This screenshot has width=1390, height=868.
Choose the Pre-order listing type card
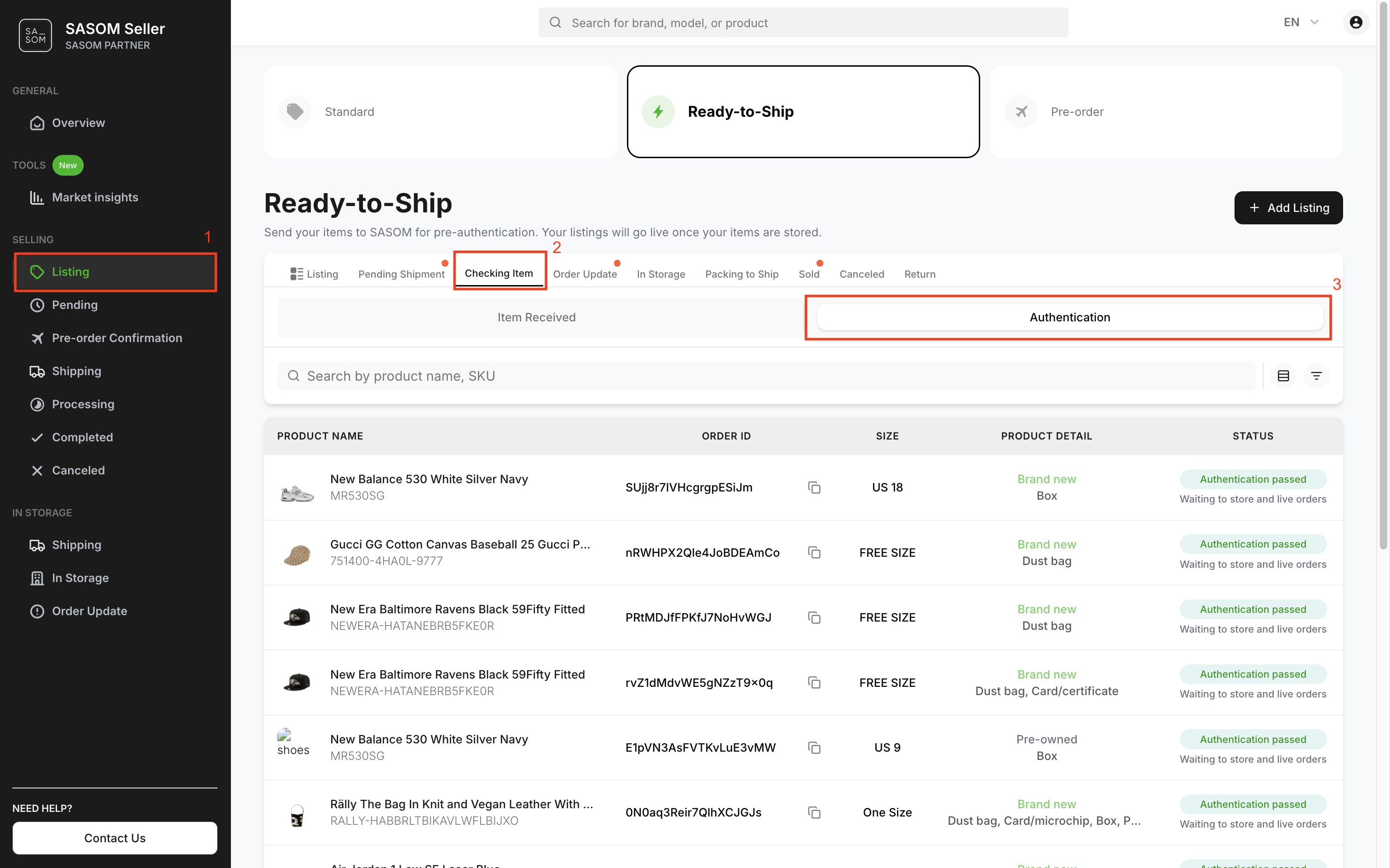click(x=1166, y=111)
